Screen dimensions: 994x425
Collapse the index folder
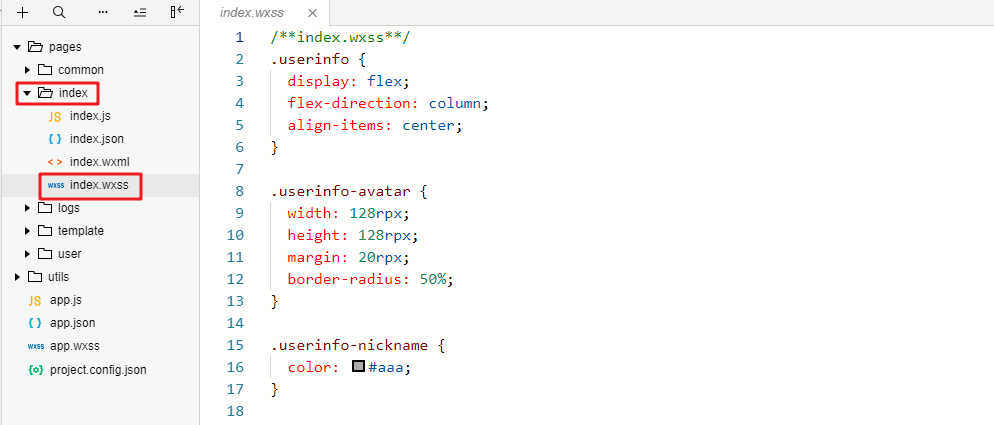[x=29, y=93]
